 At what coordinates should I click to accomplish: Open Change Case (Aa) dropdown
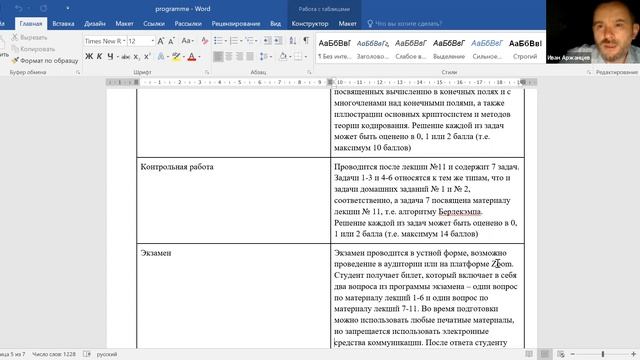tap(187, 41)
